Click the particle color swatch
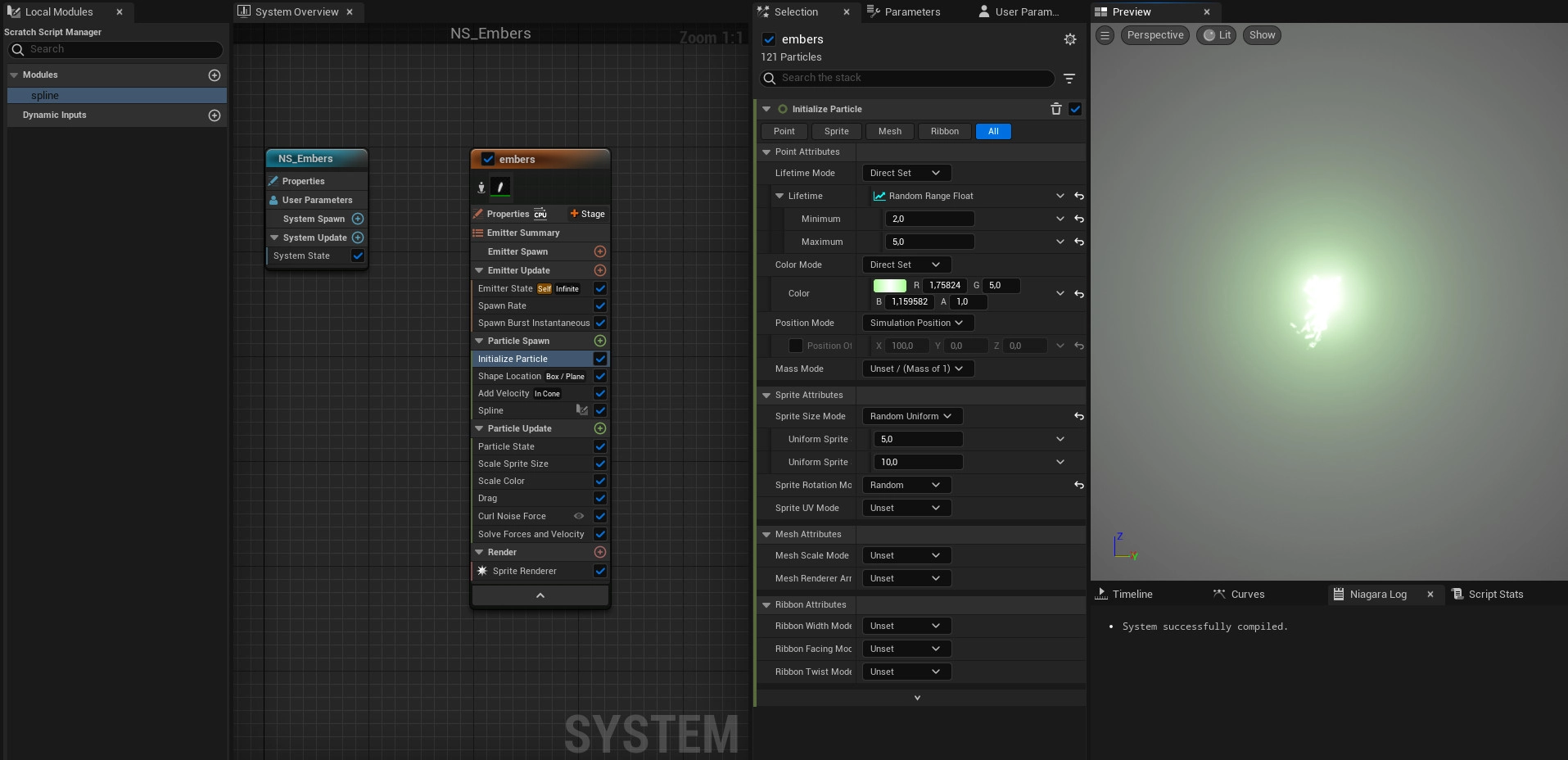The height and width of the screenshot is (760, 1568). (889, 286)
